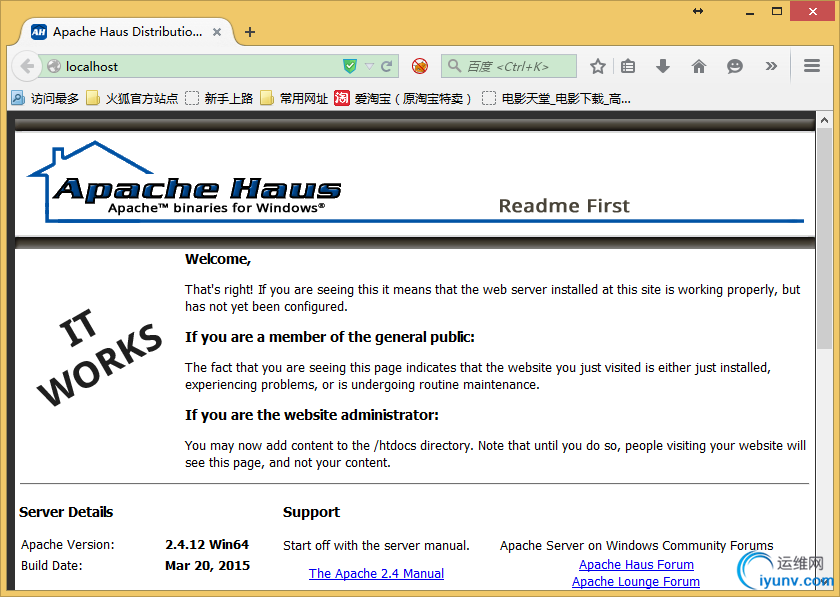Open the URL history dropdown arrow

point(369,66)
